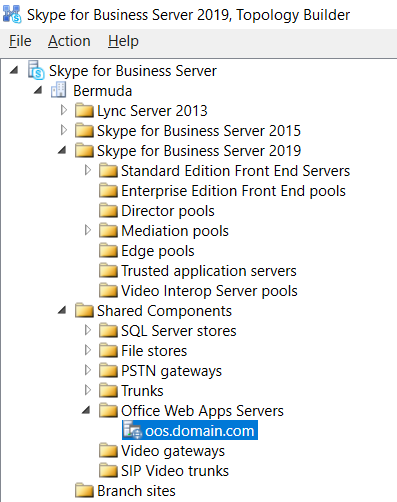Expand the Lync Server 2013 node
The width and height of the screenshot is (397, 502).
click(x=63, y=110)
